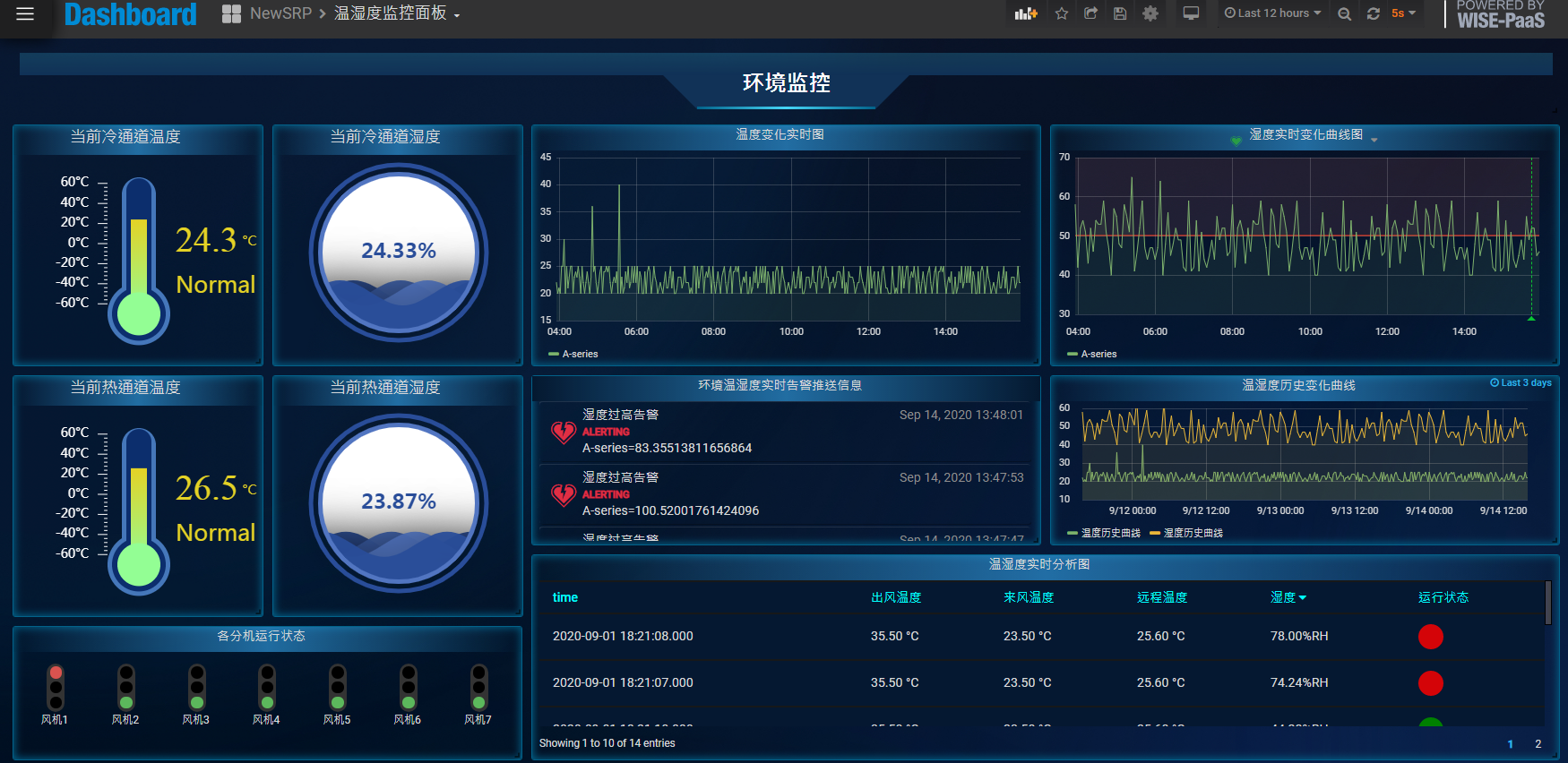Sort table by time column header
This screenshot has width=1568, height=763.
pyautogui.click(x=565, y=597)
